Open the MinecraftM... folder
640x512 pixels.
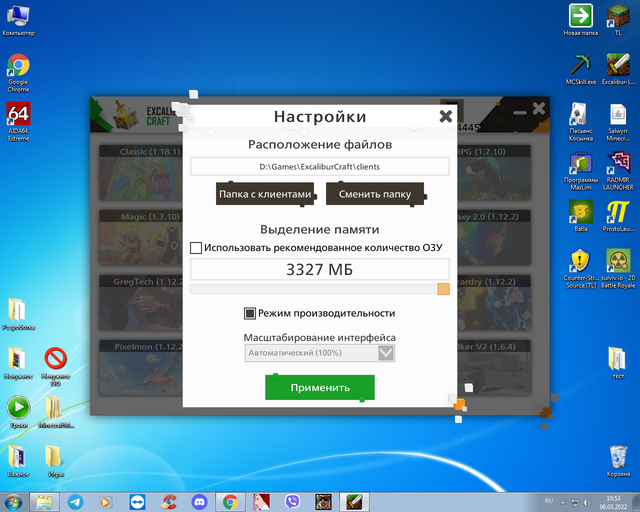coord(56,412)
